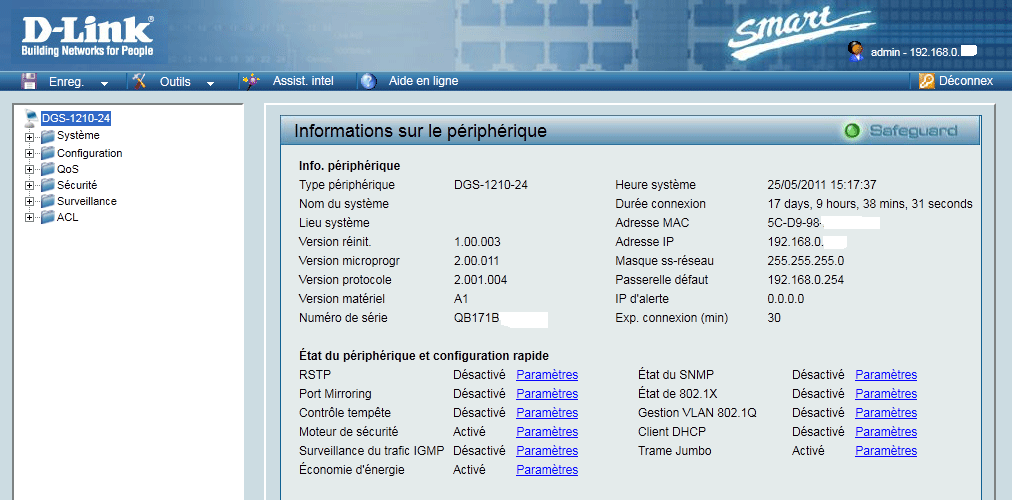
Task: Select the ACL tree label
Action: (67, 217)
